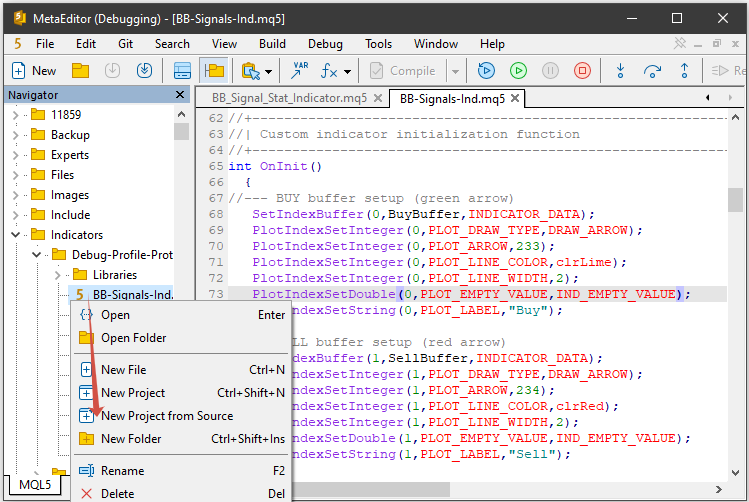Click the green start debugging icon
This screenshot has height=502, width=749.
(x=518, y=71)
